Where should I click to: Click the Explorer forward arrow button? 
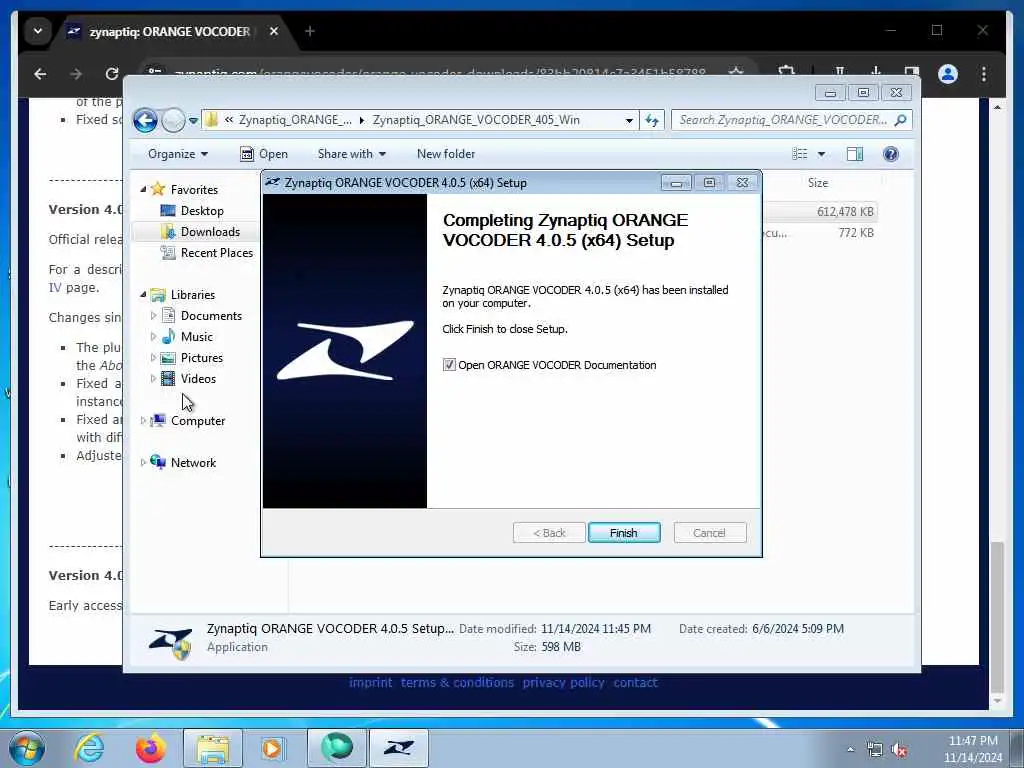[x=173, y=120]
